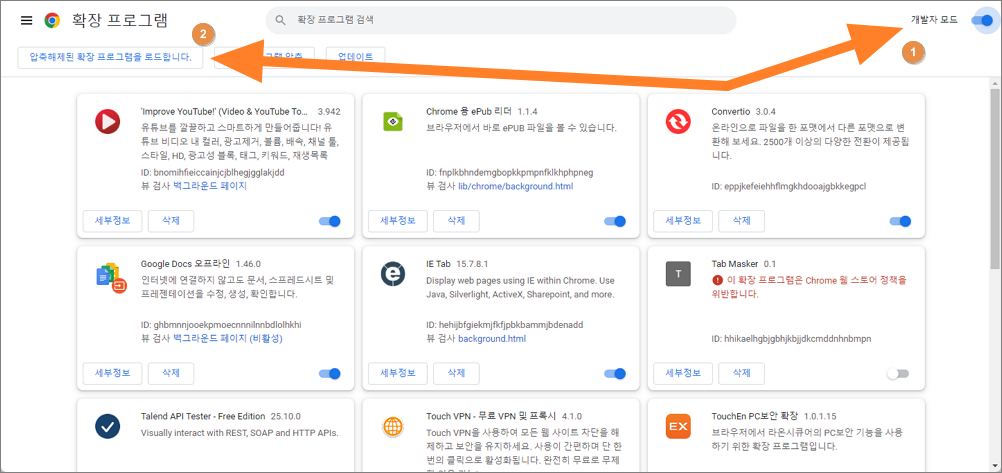The width and height of the screenshot is (1002, 473).
Task: Click TouchEn PC보안 확장 title
Action: pyautogui.click(x=755, y=415)
